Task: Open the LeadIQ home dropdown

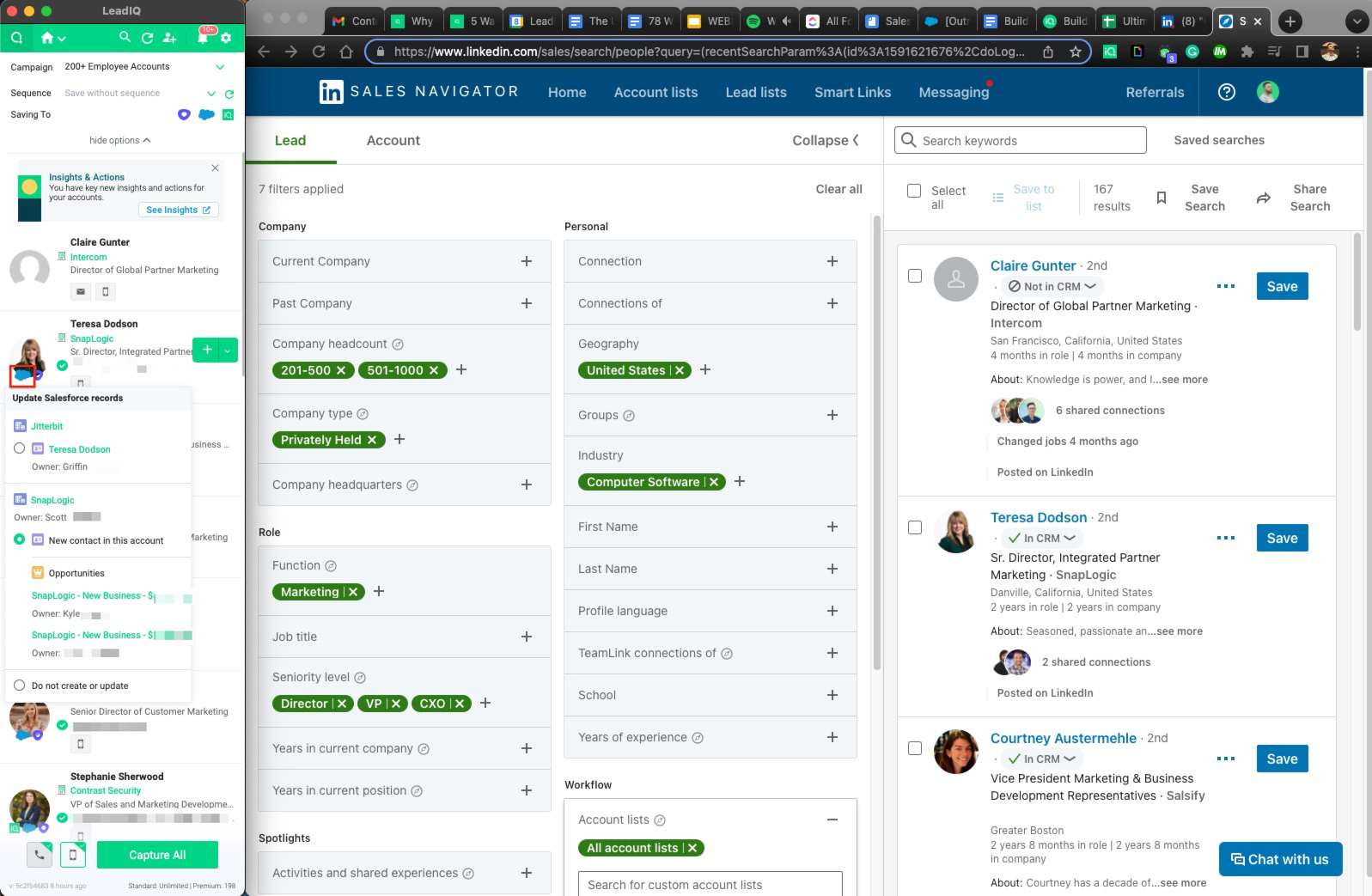Action: [52, 38]
